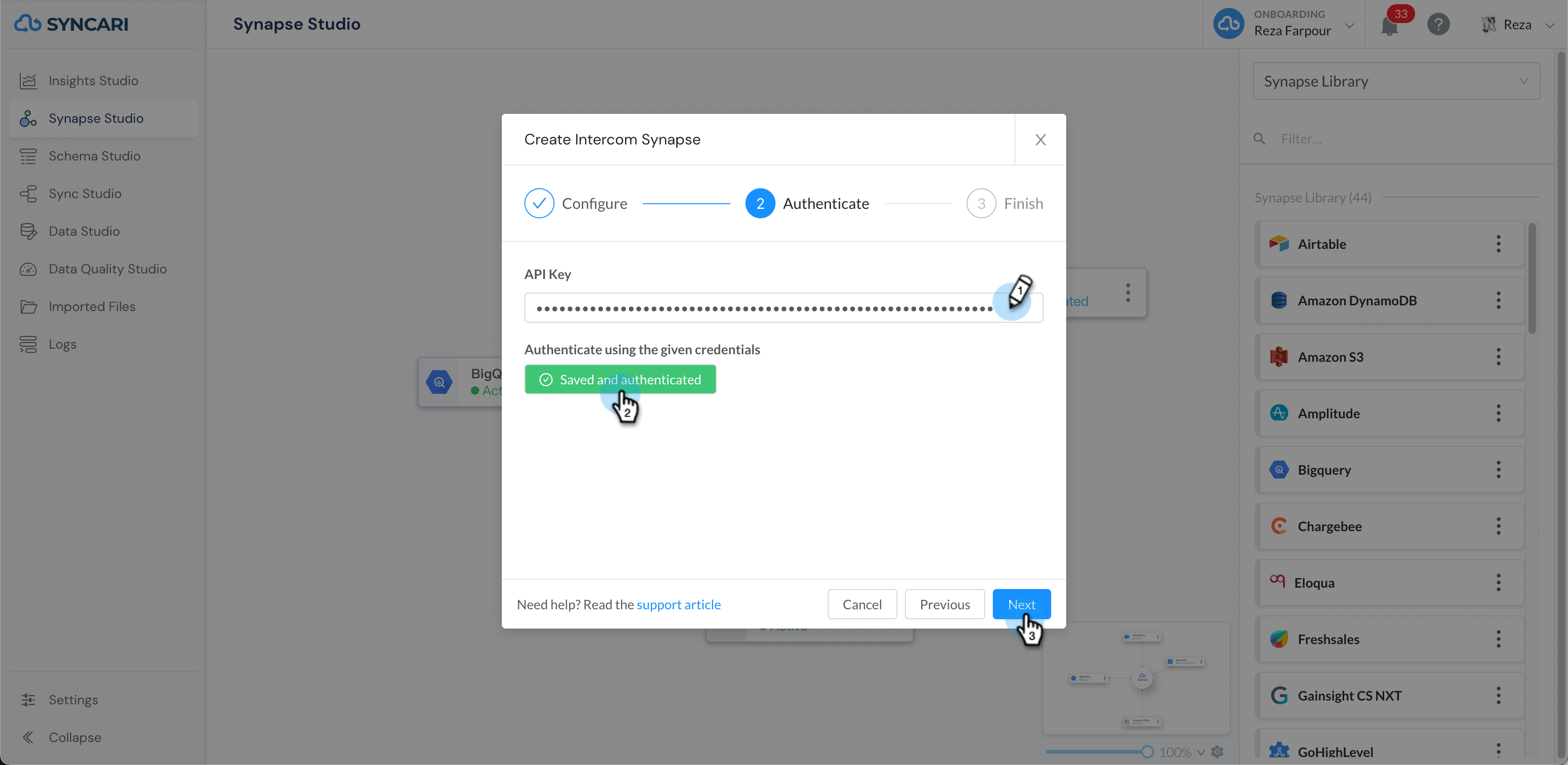
Task: Click the canvas minimap thumbnail
Action: [1136, 678]
